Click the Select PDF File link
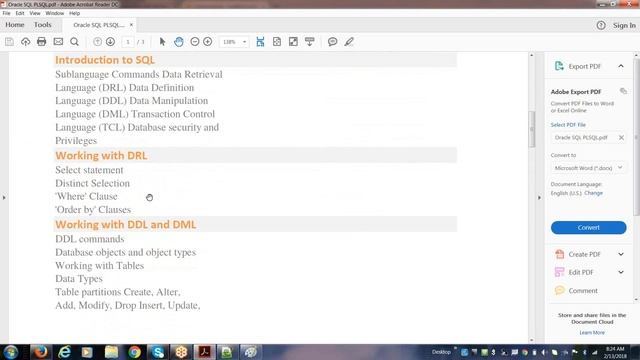 pyautogui.click(x=568, y=124)
